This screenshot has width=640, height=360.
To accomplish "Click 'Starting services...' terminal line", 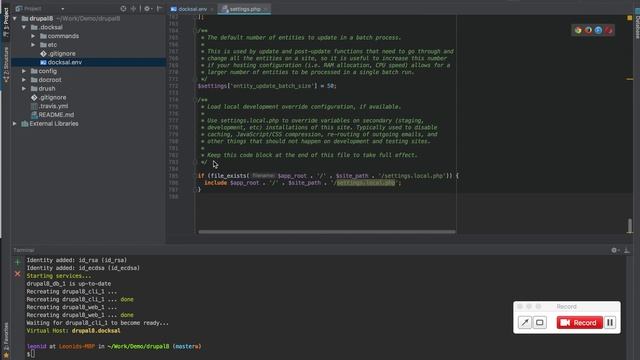I will point(59,276).
